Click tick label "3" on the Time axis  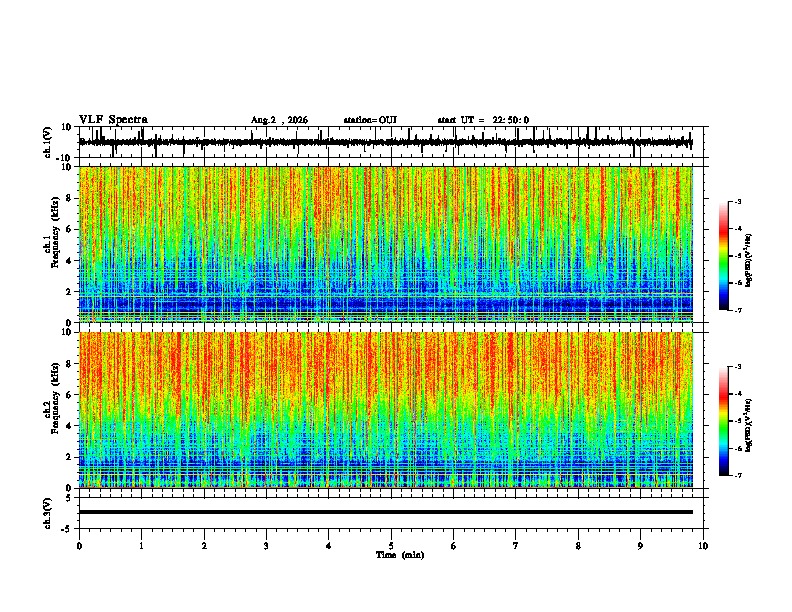266,546
